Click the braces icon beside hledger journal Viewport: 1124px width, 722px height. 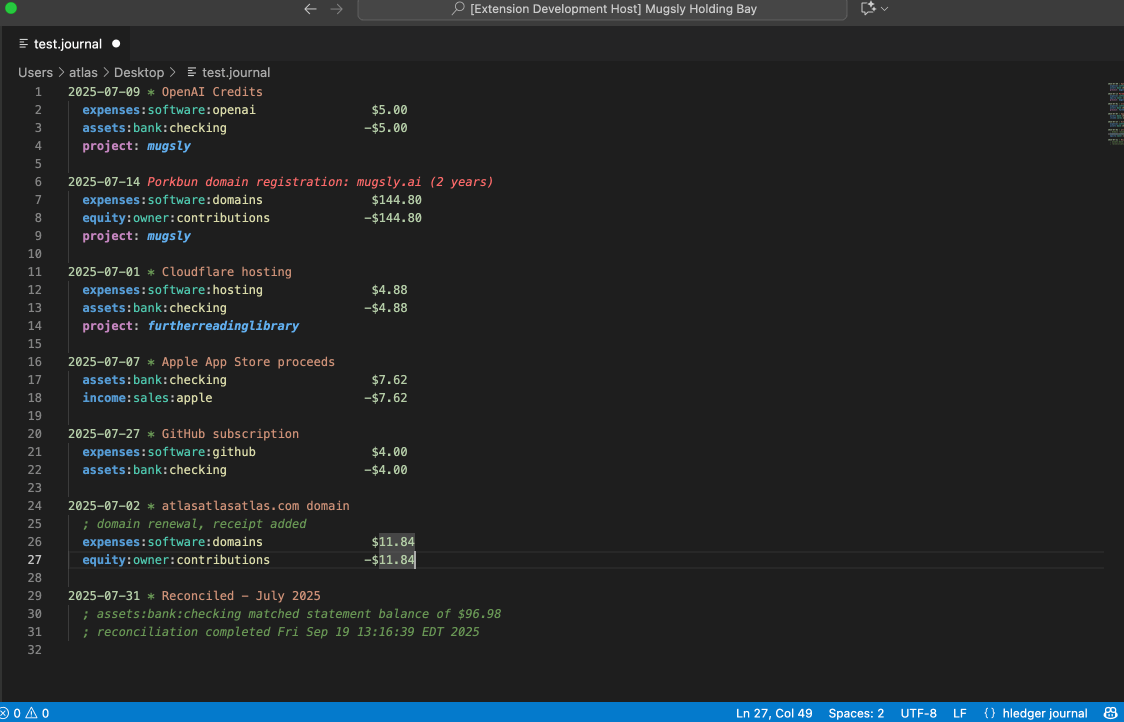coord(988,713)
